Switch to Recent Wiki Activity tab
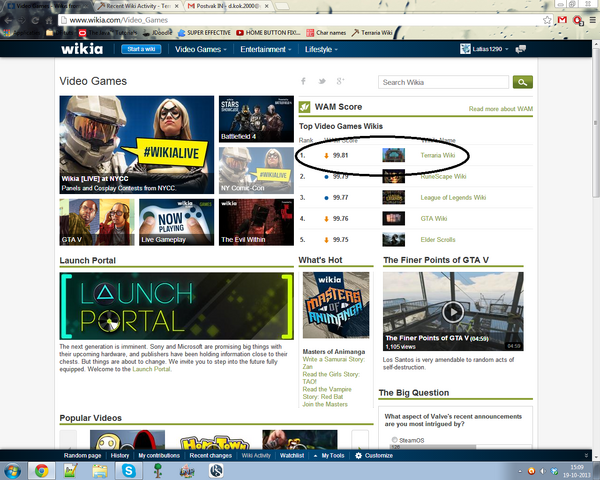 [138, 6]
